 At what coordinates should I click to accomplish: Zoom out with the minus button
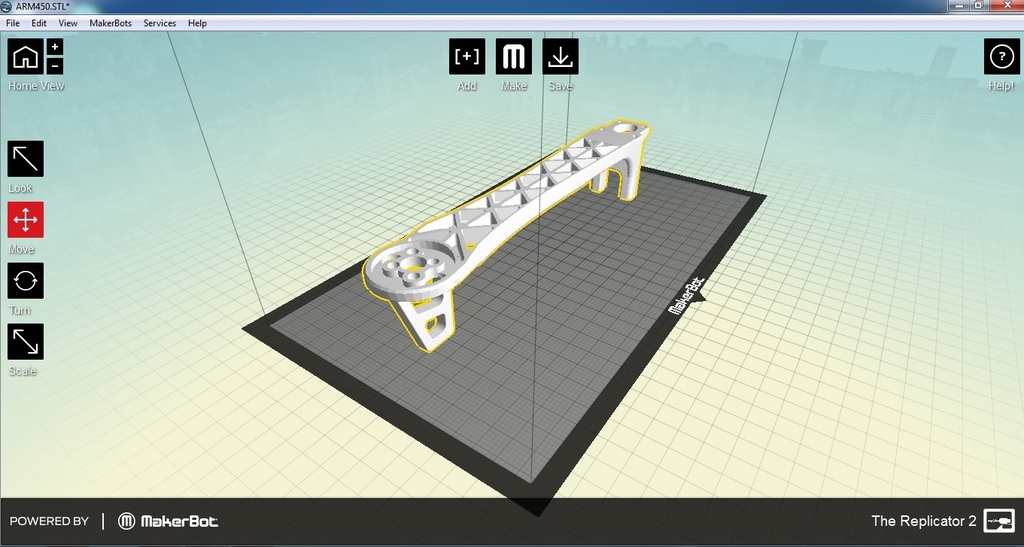[55, 65]
